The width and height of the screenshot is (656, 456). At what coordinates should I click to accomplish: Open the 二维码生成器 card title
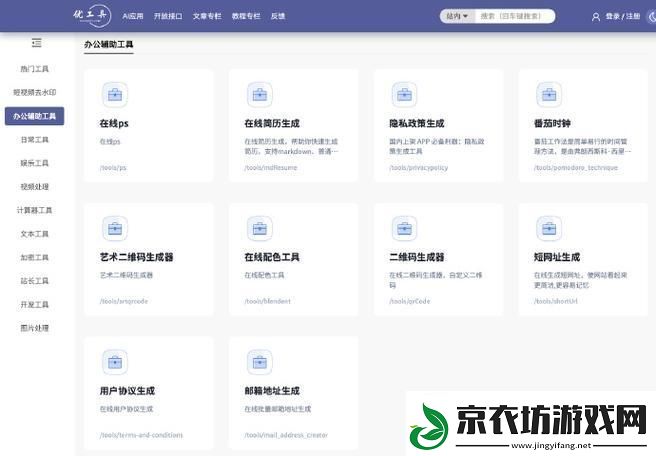tap(417, 257)
